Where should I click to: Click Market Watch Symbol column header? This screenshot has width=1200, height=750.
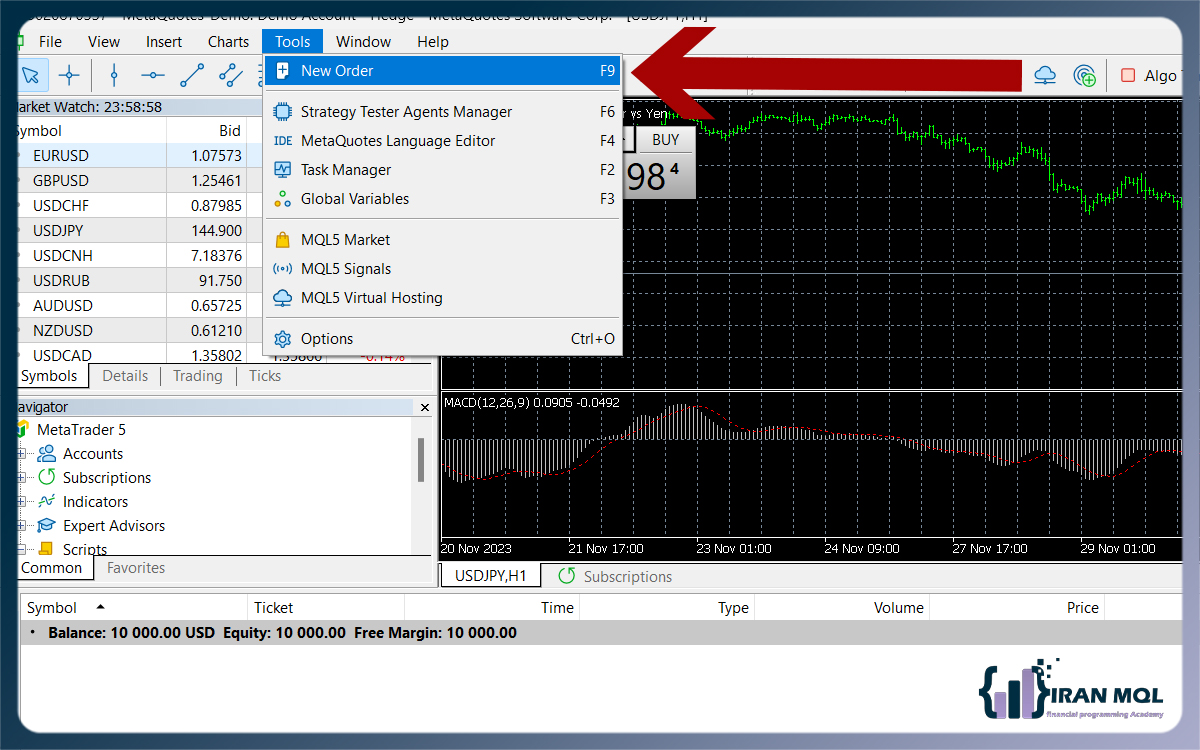click(92, 131)
